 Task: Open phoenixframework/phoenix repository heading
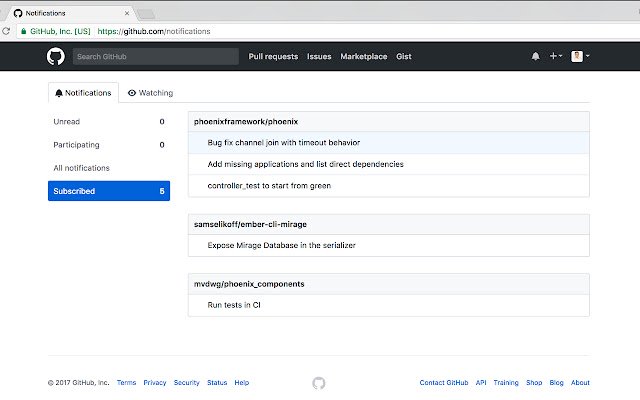[246, 122]
